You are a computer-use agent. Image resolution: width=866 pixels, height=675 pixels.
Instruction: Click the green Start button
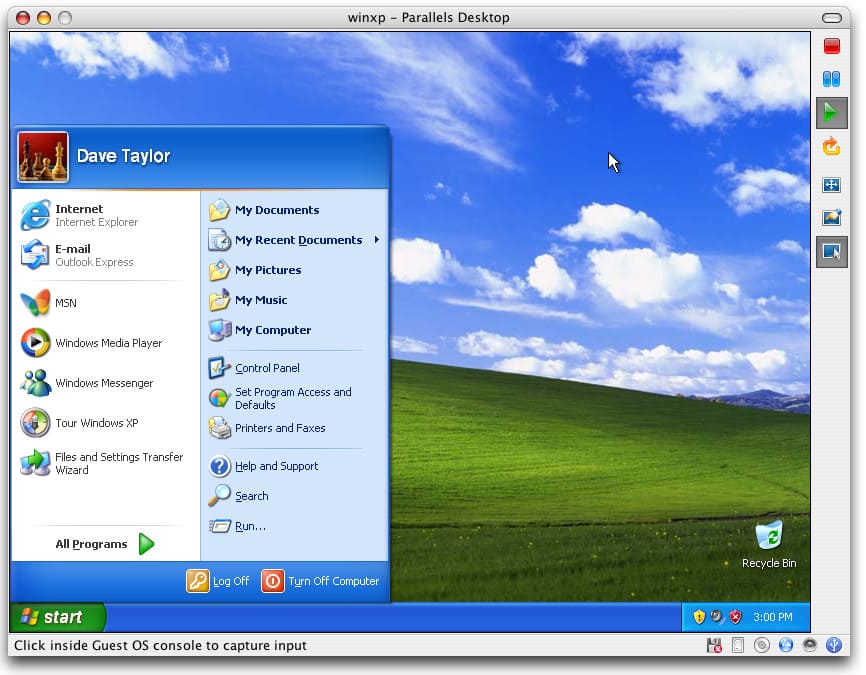click(x=57, y=617)
